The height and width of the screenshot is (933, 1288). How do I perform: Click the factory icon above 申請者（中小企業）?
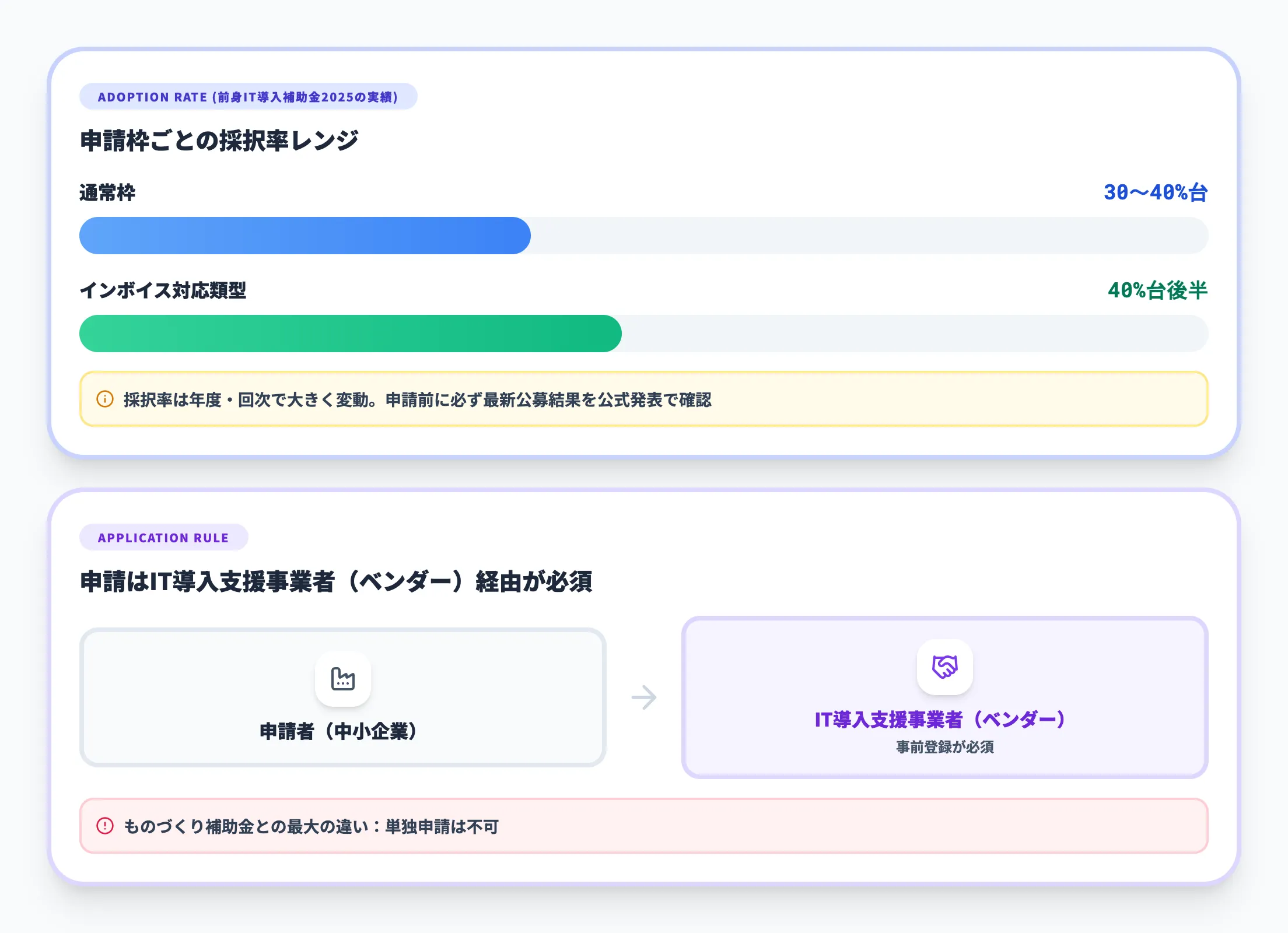[343, 678]
